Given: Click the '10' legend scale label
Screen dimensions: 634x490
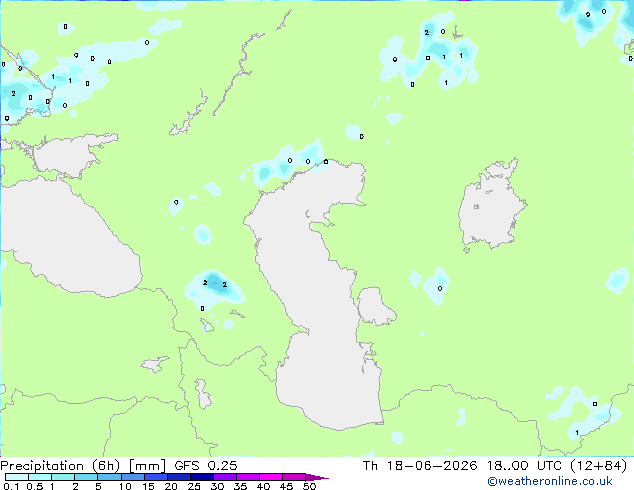Looking at the screenshot, I should coord(125,486).
